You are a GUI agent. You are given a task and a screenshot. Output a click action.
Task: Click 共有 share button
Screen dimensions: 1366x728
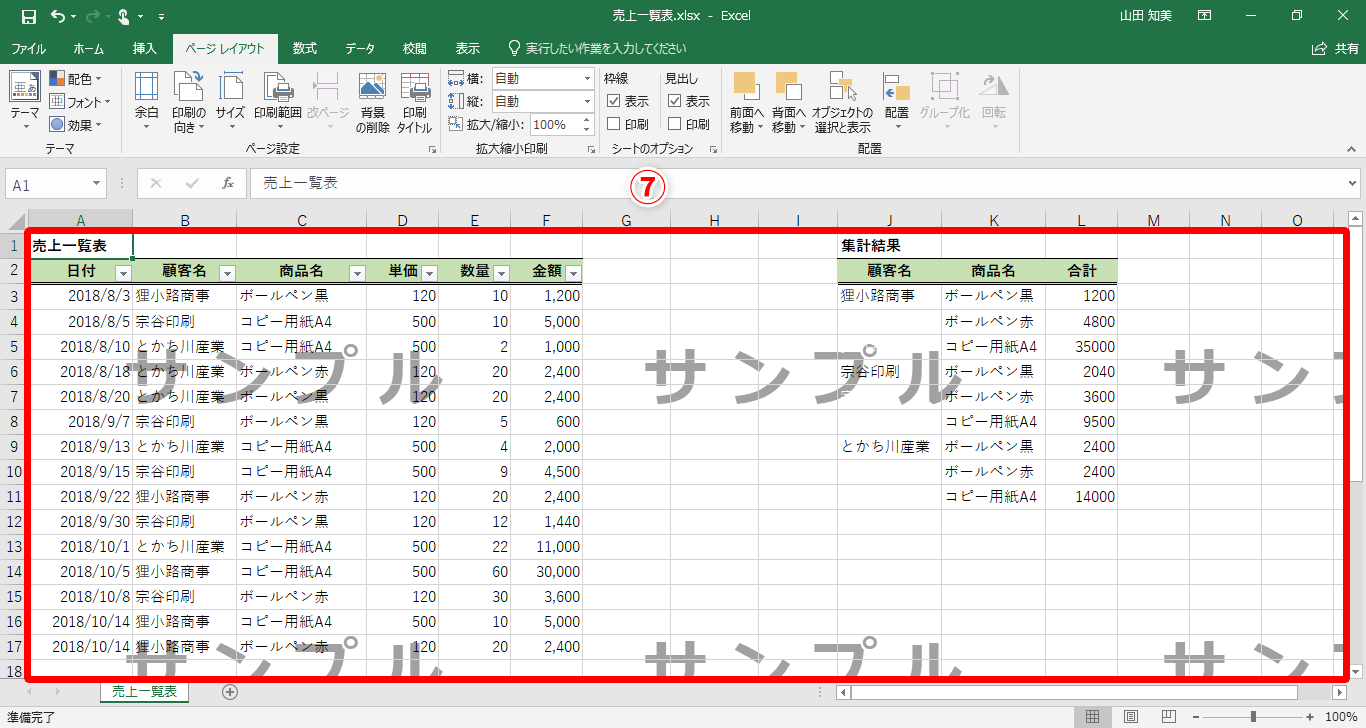coord(1336,48)
